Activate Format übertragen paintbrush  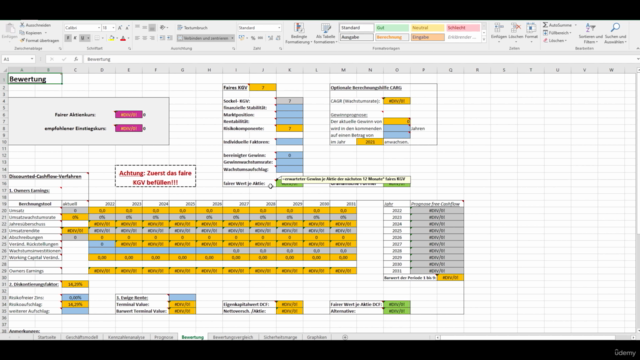tap(22, 40)
